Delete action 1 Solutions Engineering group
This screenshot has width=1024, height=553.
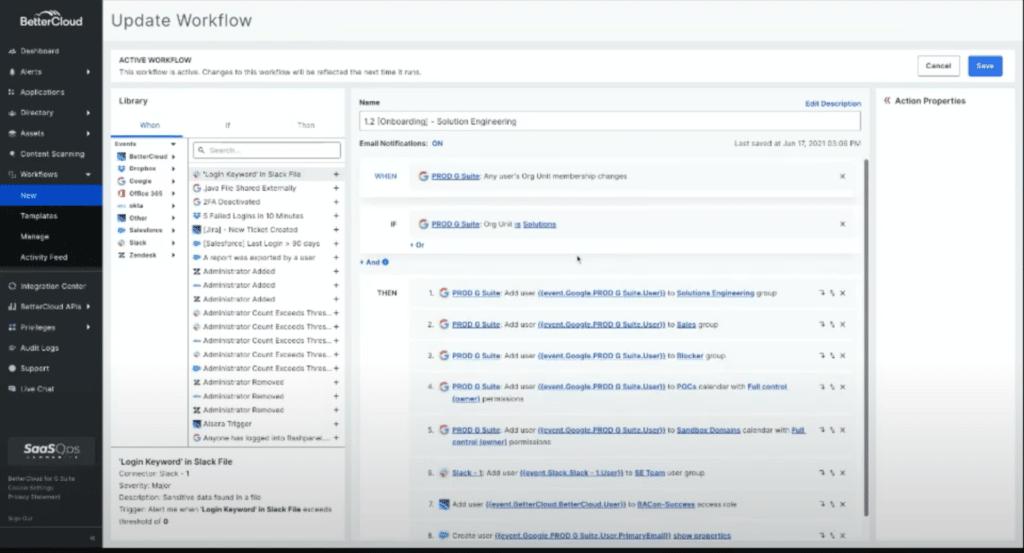click(x=842, y=293)
